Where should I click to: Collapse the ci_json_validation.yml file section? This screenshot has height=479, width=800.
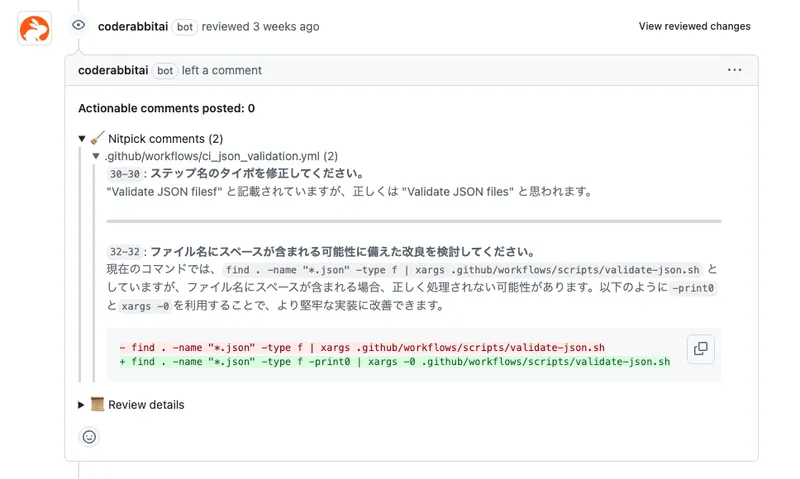click(x=96, y=156)
